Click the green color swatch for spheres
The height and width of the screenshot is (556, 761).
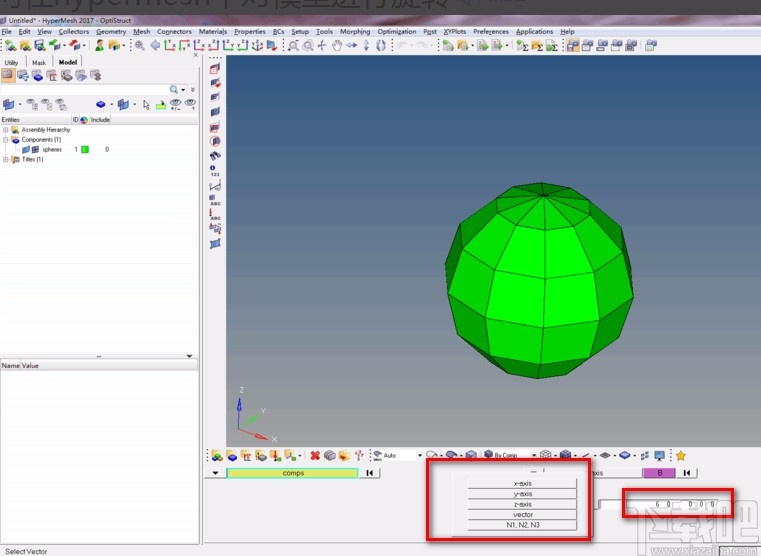[85, 149]
